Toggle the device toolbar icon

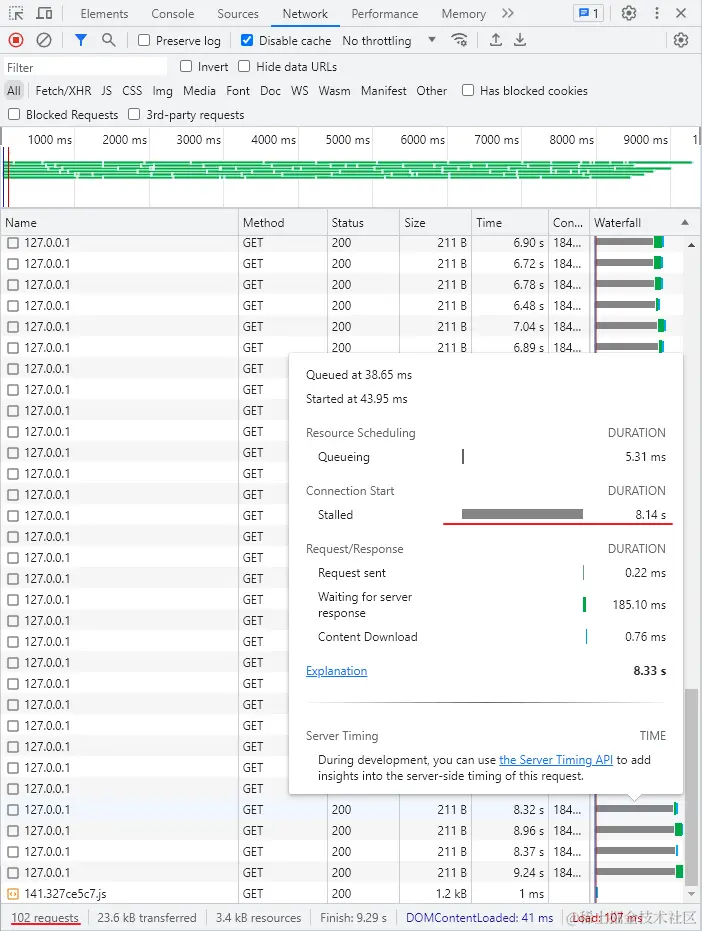(44, 13)
